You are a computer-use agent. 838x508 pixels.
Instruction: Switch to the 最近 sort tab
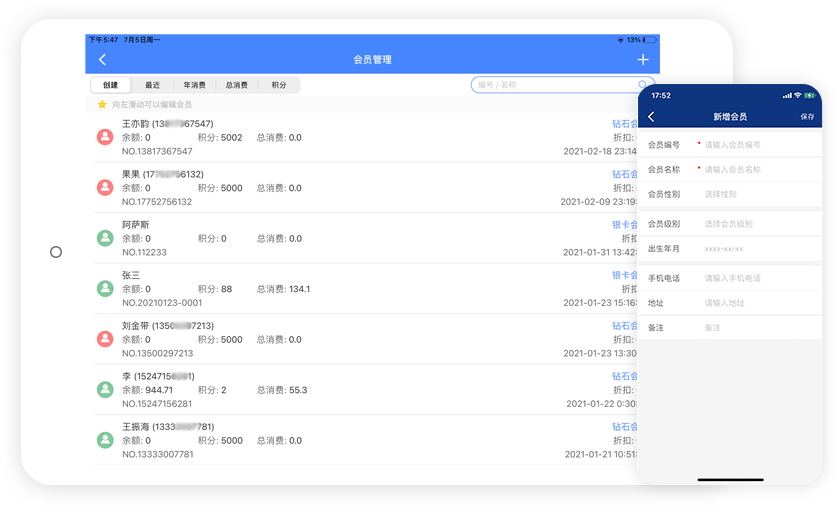152,86
